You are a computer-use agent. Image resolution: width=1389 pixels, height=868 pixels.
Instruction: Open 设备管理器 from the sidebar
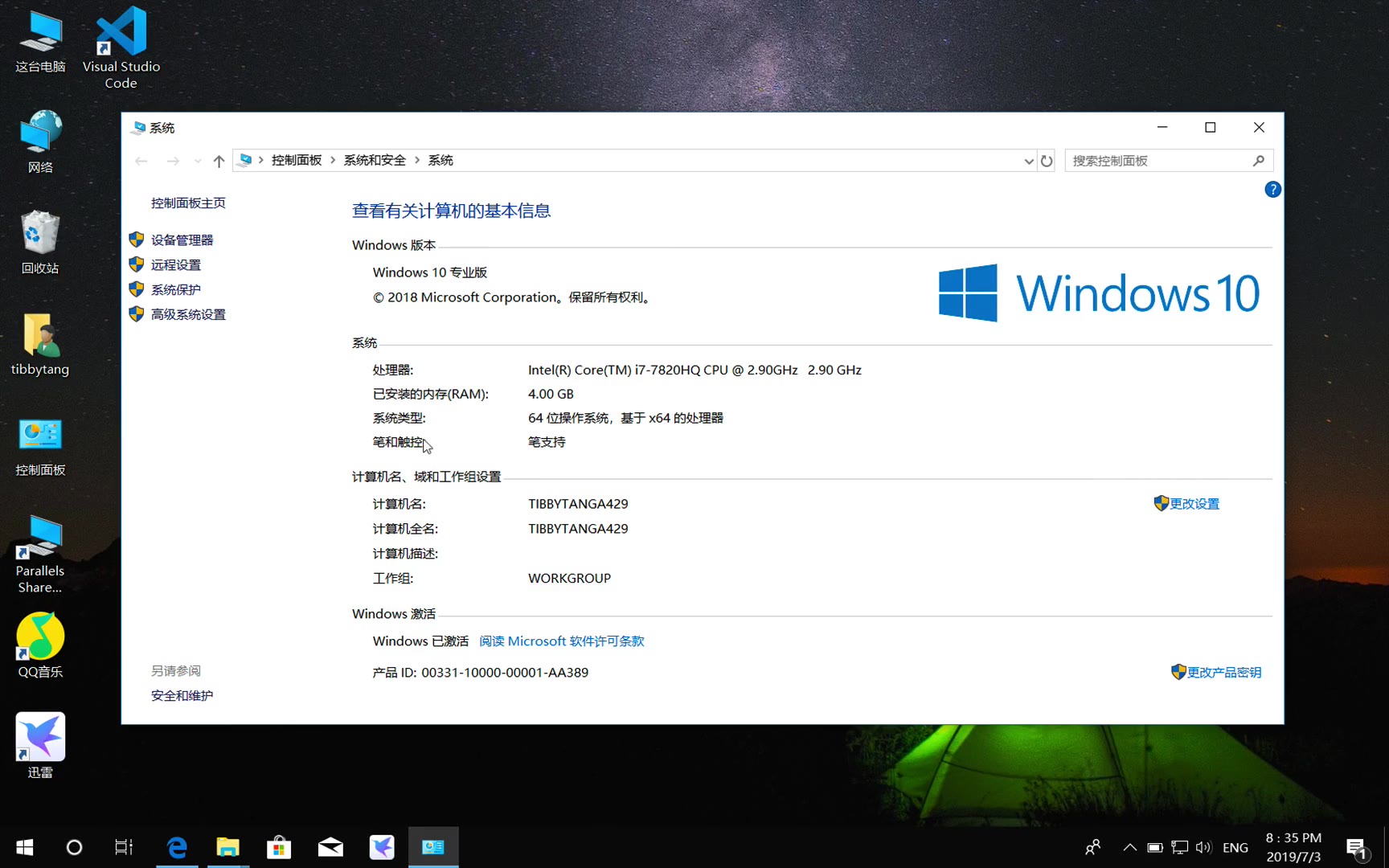(182, 240)
